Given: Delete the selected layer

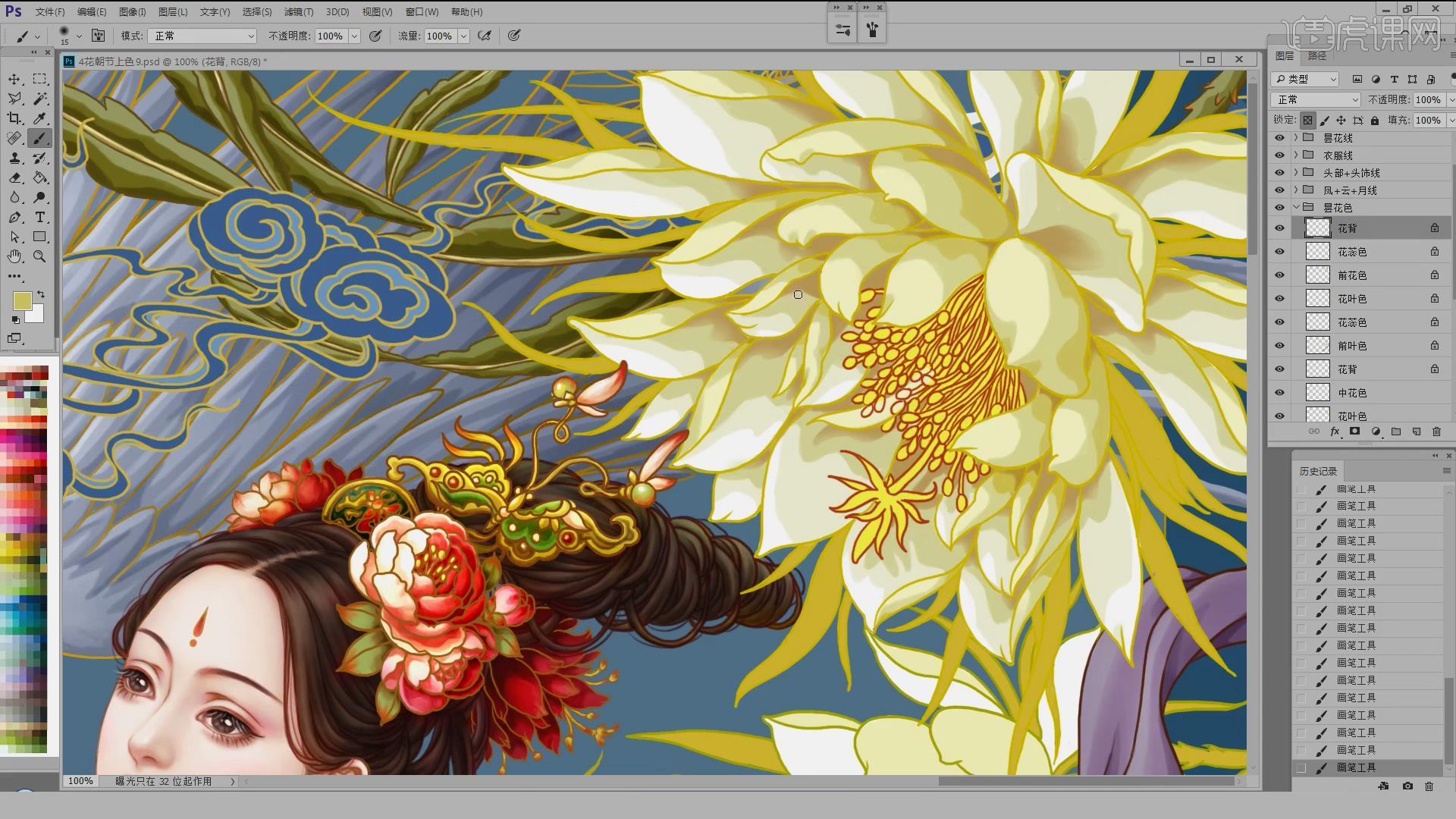Looking at the screenshot, I should 1436,431.
